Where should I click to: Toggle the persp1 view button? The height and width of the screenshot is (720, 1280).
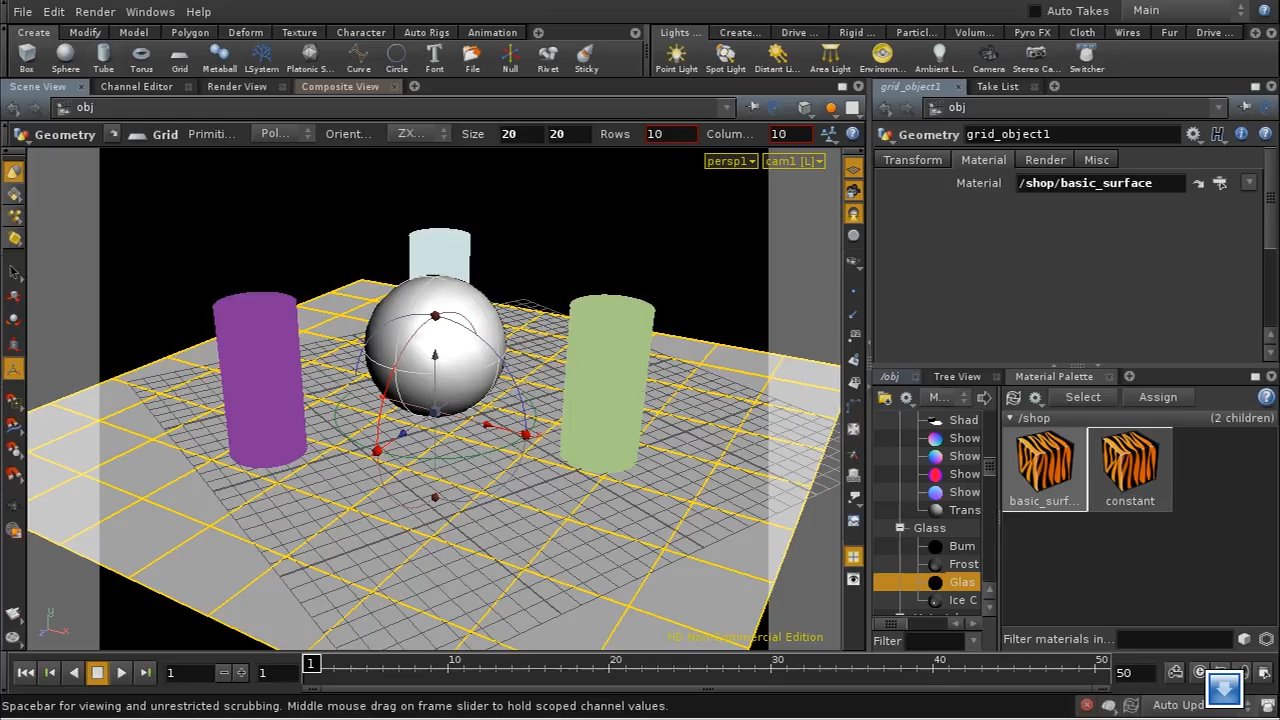[730, 161]
